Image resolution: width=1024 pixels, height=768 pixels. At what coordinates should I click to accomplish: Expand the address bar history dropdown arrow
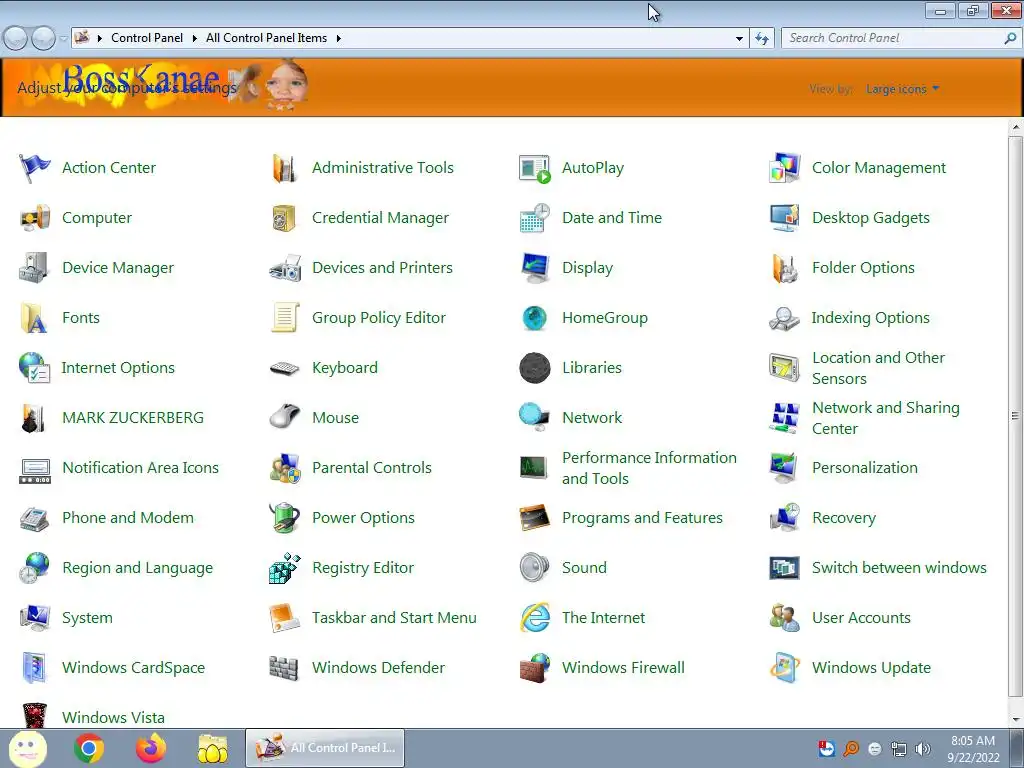(739, 39)
